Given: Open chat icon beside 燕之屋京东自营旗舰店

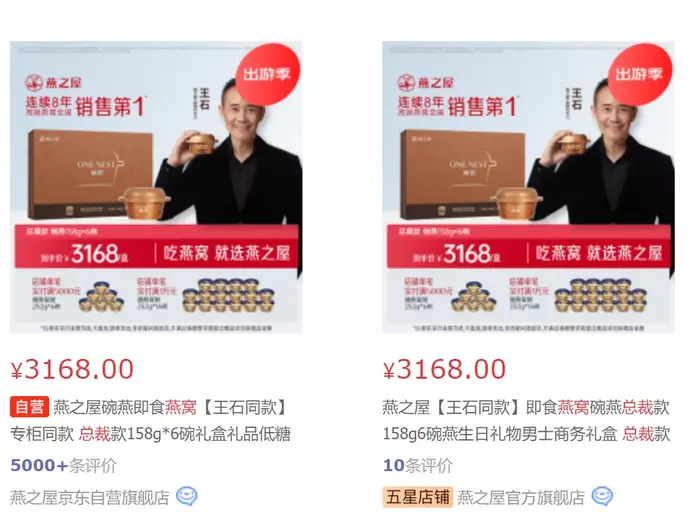Looking at the screenshot, I should (x=187, y=496).
